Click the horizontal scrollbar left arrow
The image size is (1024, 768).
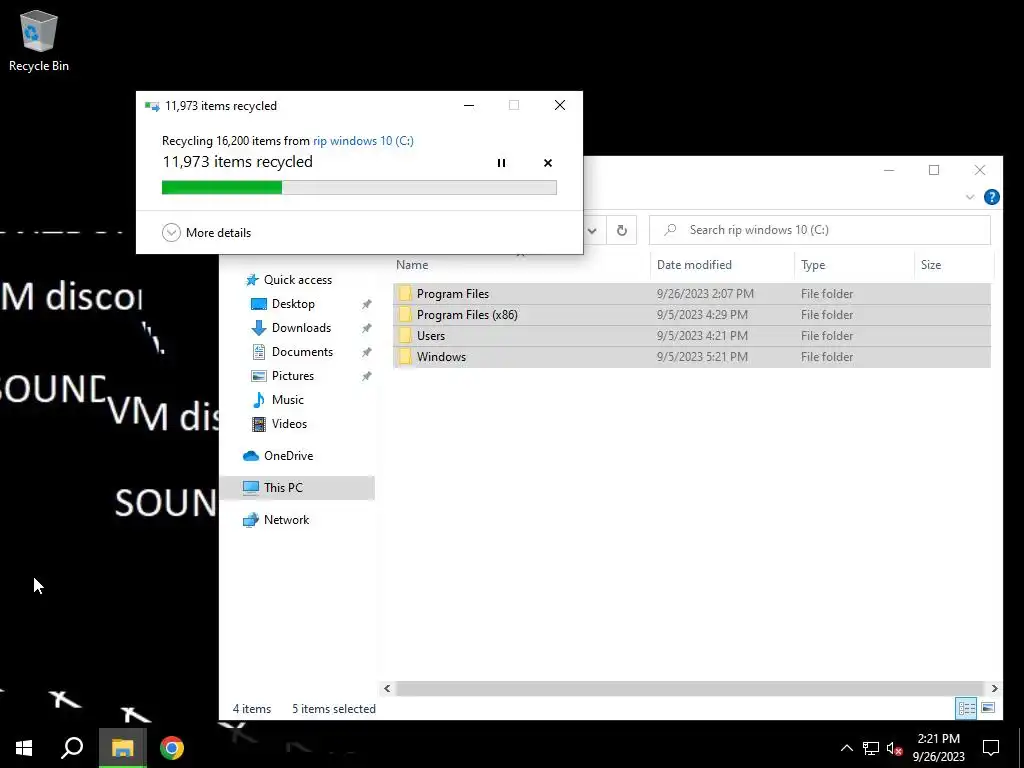[387, 688]
